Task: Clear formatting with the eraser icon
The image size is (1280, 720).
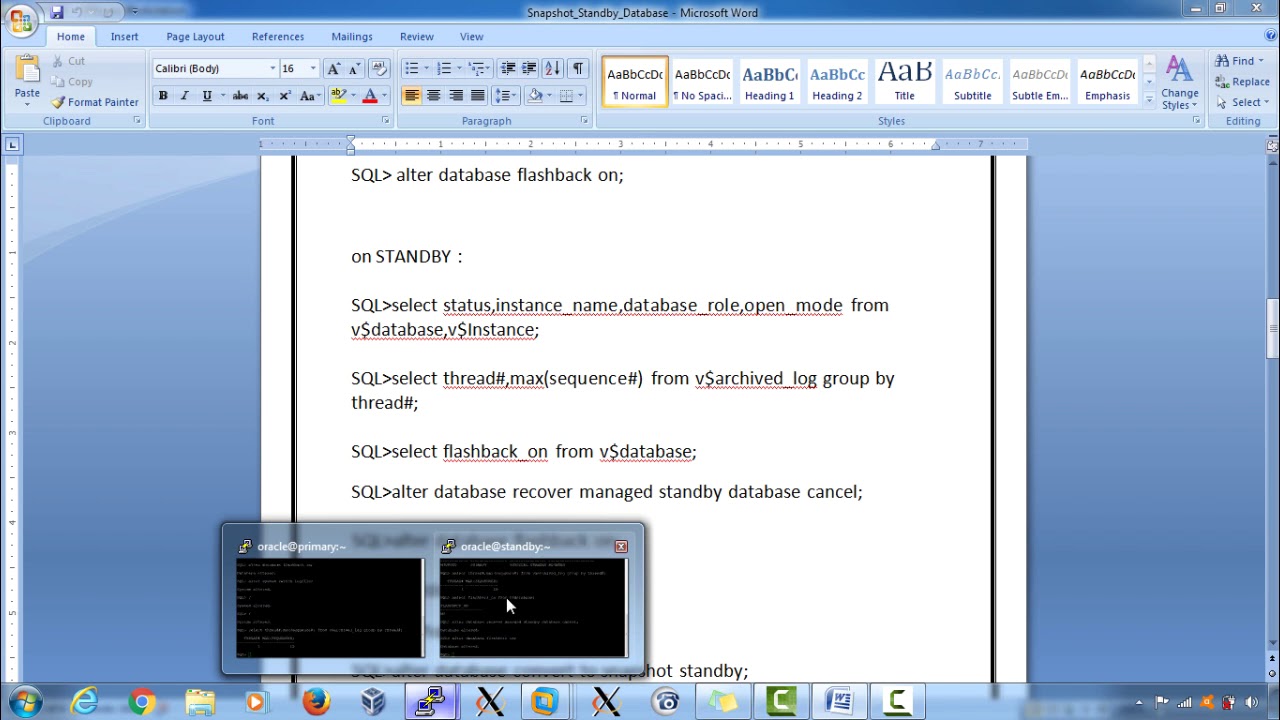Action: click(379, 68)
